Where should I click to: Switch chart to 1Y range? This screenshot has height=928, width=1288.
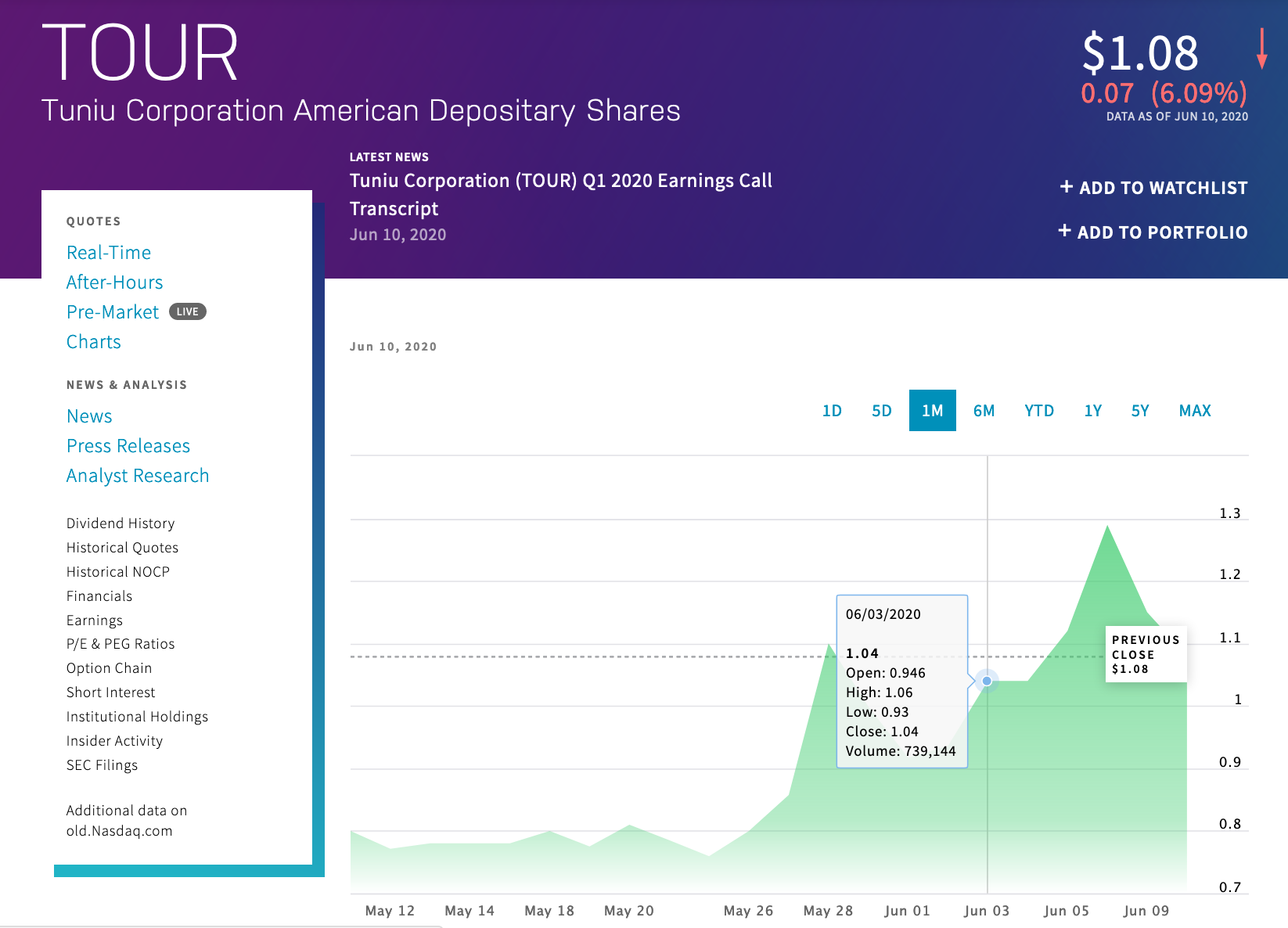1093,411
